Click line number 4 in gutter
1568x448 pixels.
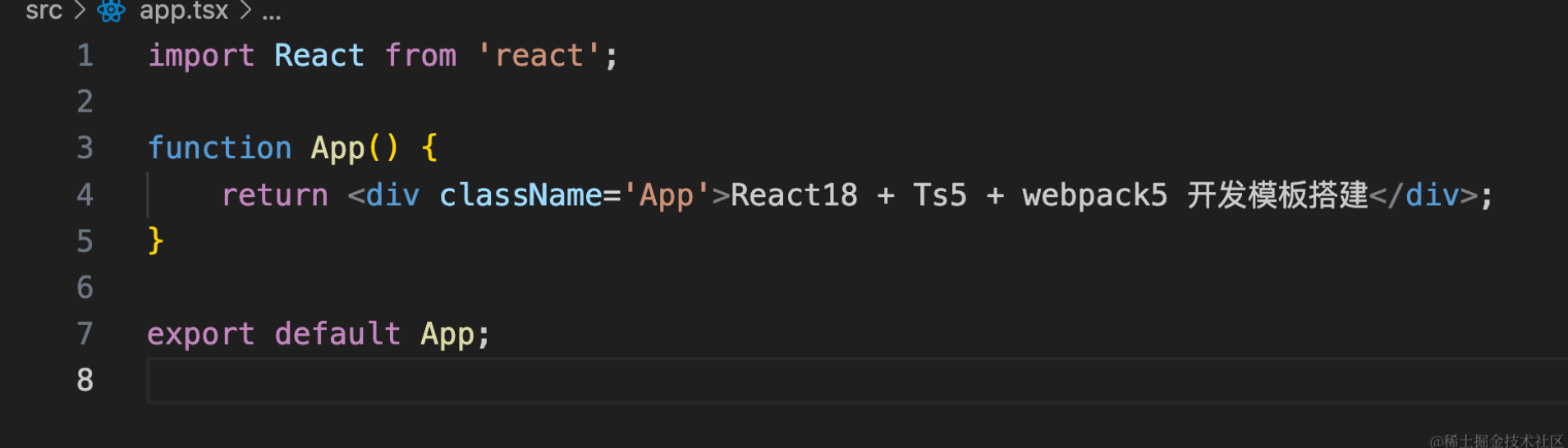click(x=85, y=194)
